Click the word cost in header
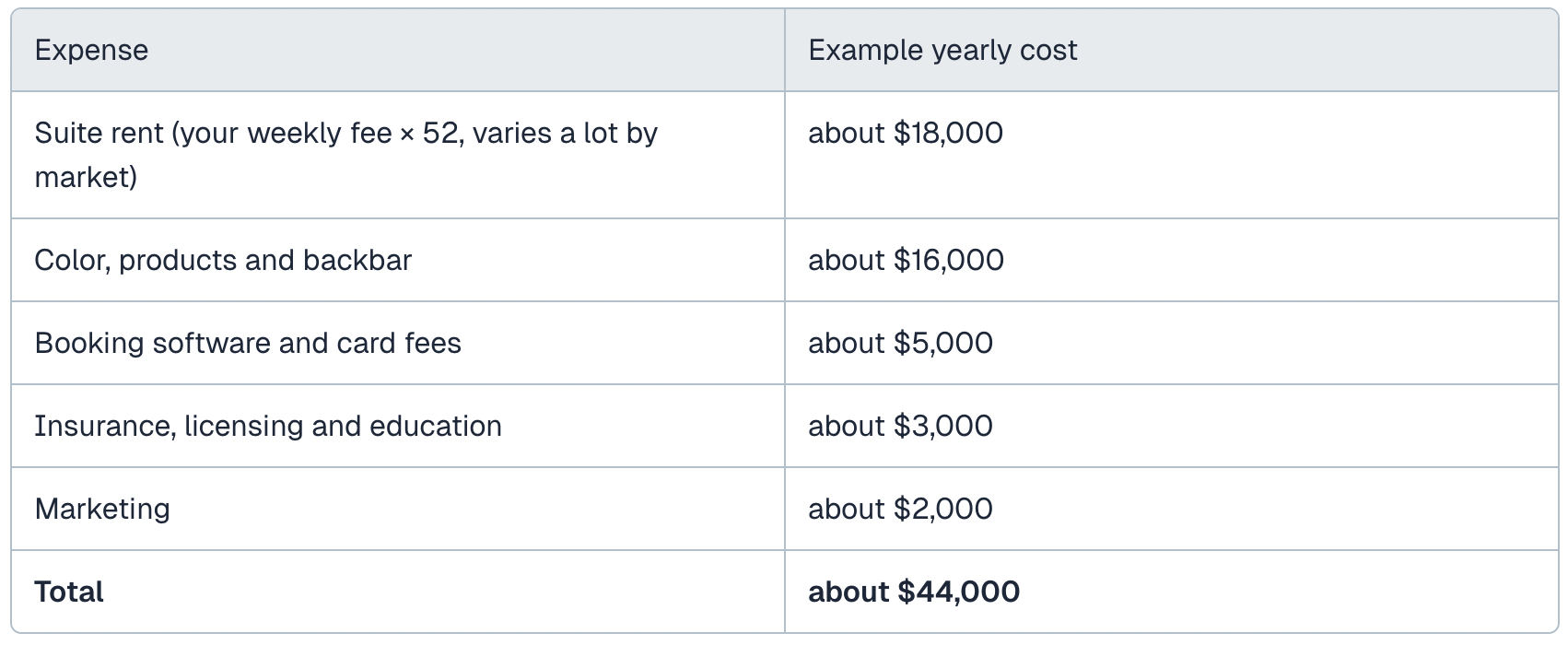This screenshot has height=645, width=1568. point(1048,50)
